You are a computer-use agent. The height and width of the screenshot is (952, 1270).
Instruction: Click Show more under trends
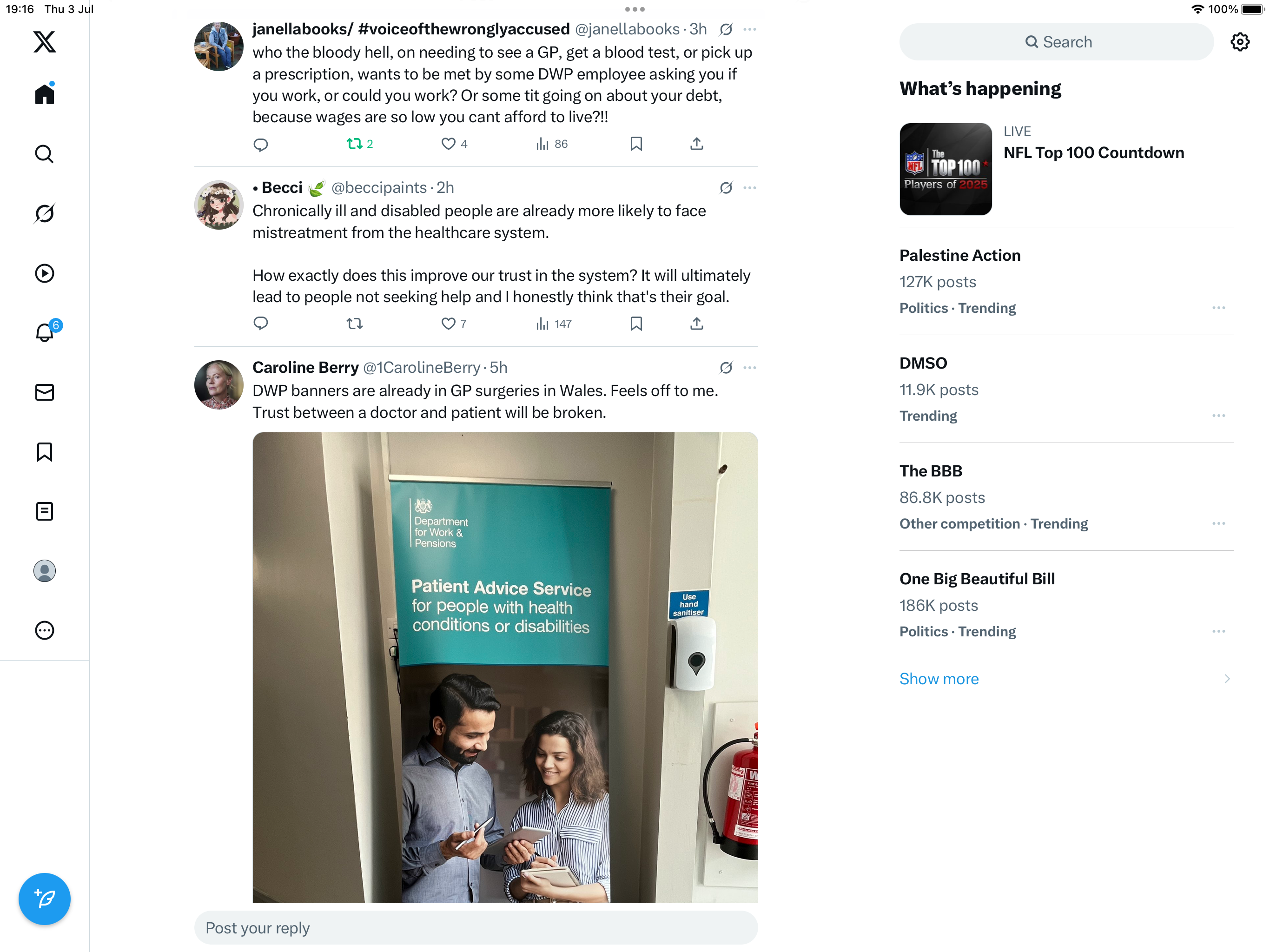939,679
